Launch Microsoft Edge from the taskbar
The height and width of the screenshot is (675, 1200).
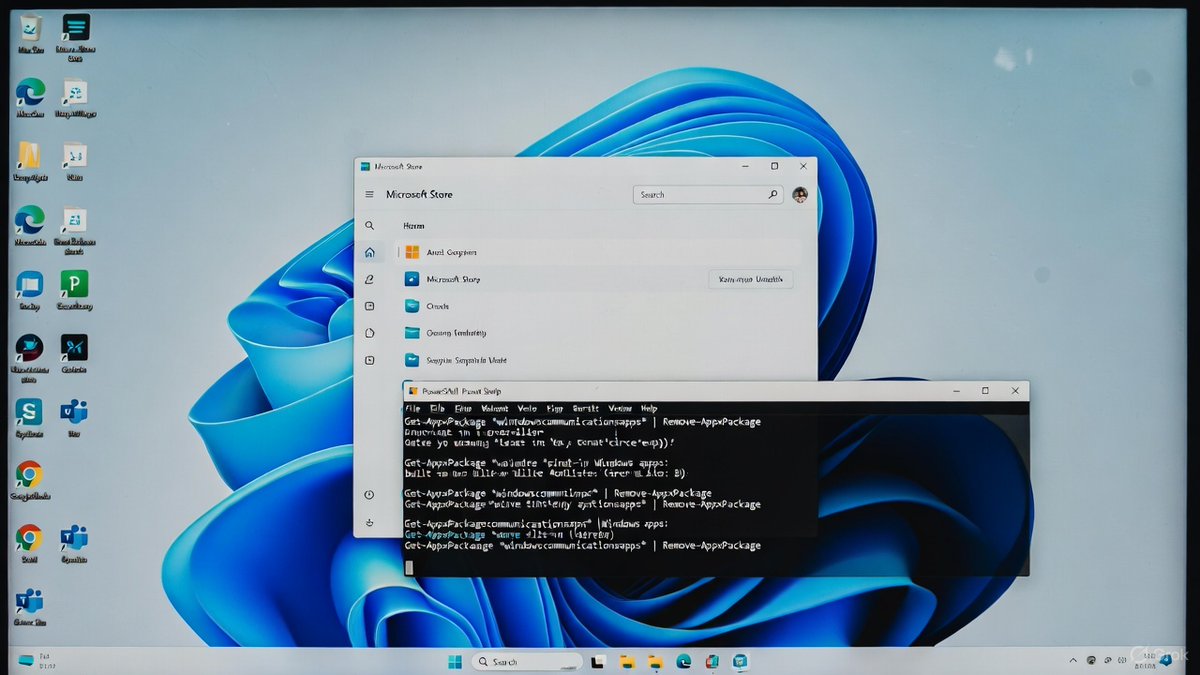684,661
